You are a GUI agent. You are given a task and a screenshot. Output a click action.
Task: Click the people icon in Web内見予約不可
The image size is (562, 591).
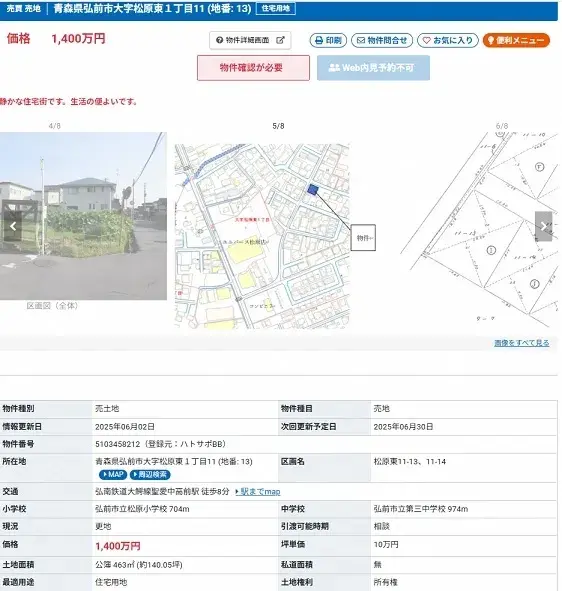[x=334, y=68]
